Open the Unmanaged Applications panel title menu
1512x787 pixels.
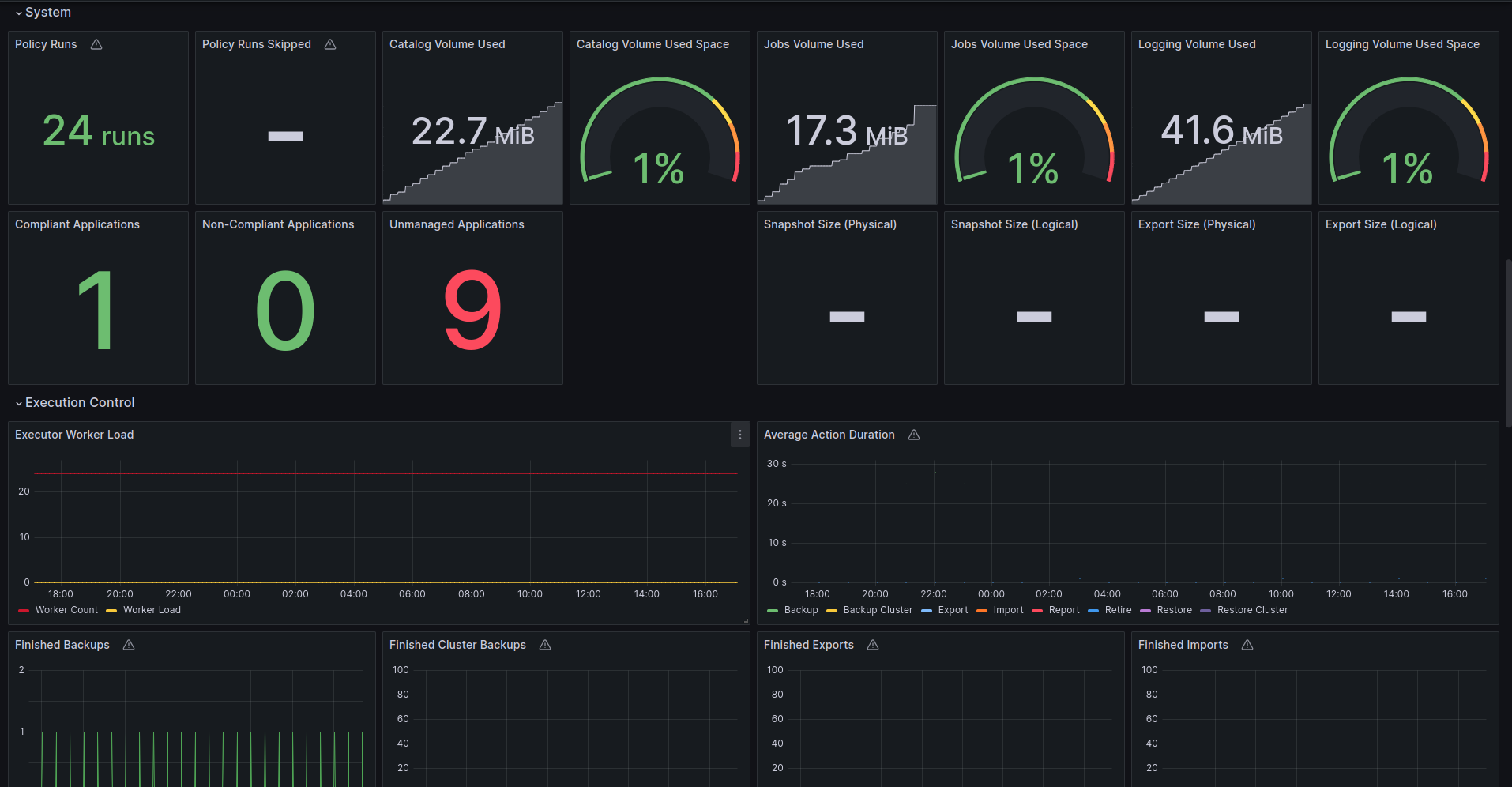[457, 224]
